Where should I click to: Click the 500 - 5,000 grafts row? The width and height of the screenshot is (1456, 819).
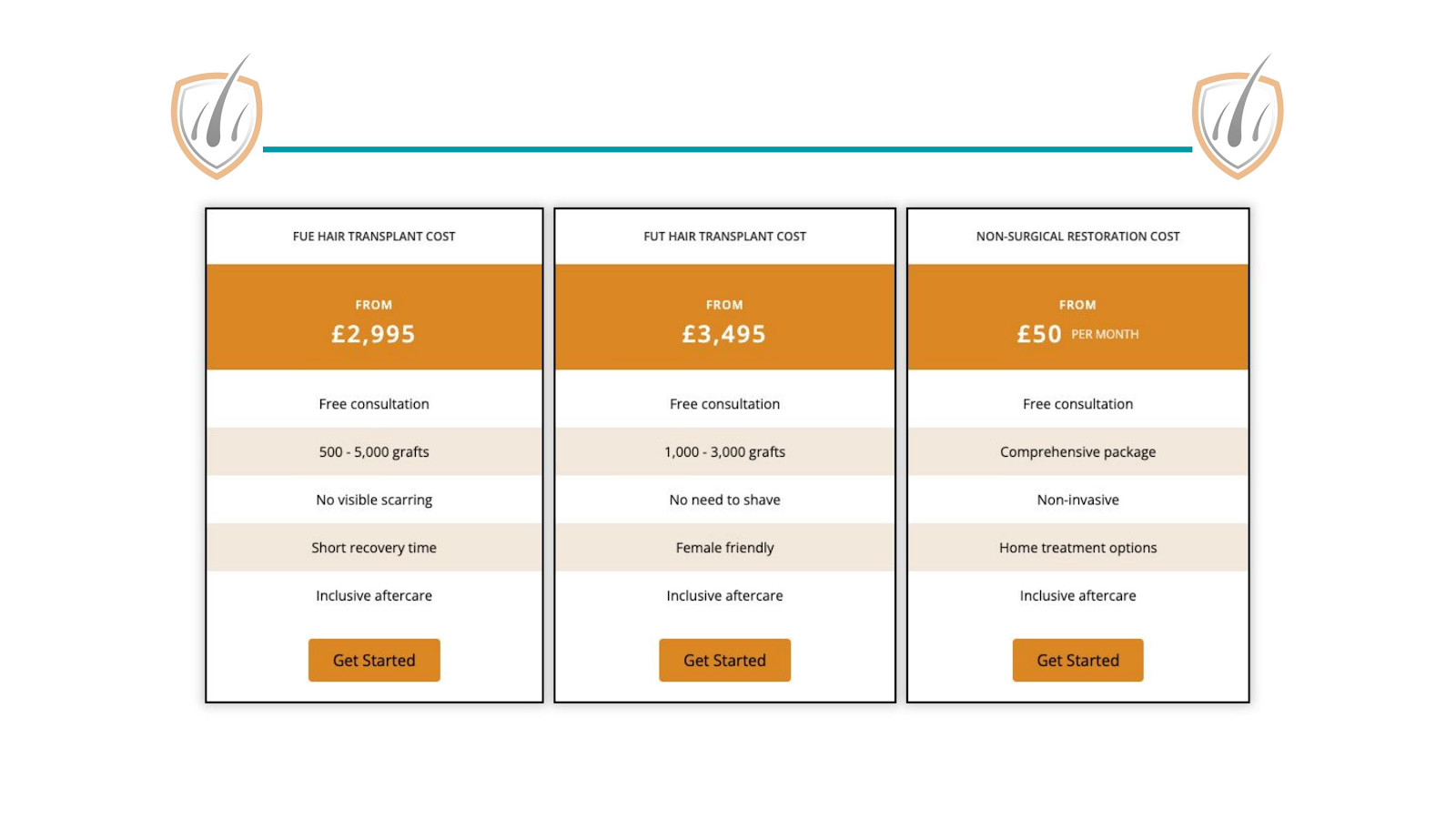tap(374, 452)
